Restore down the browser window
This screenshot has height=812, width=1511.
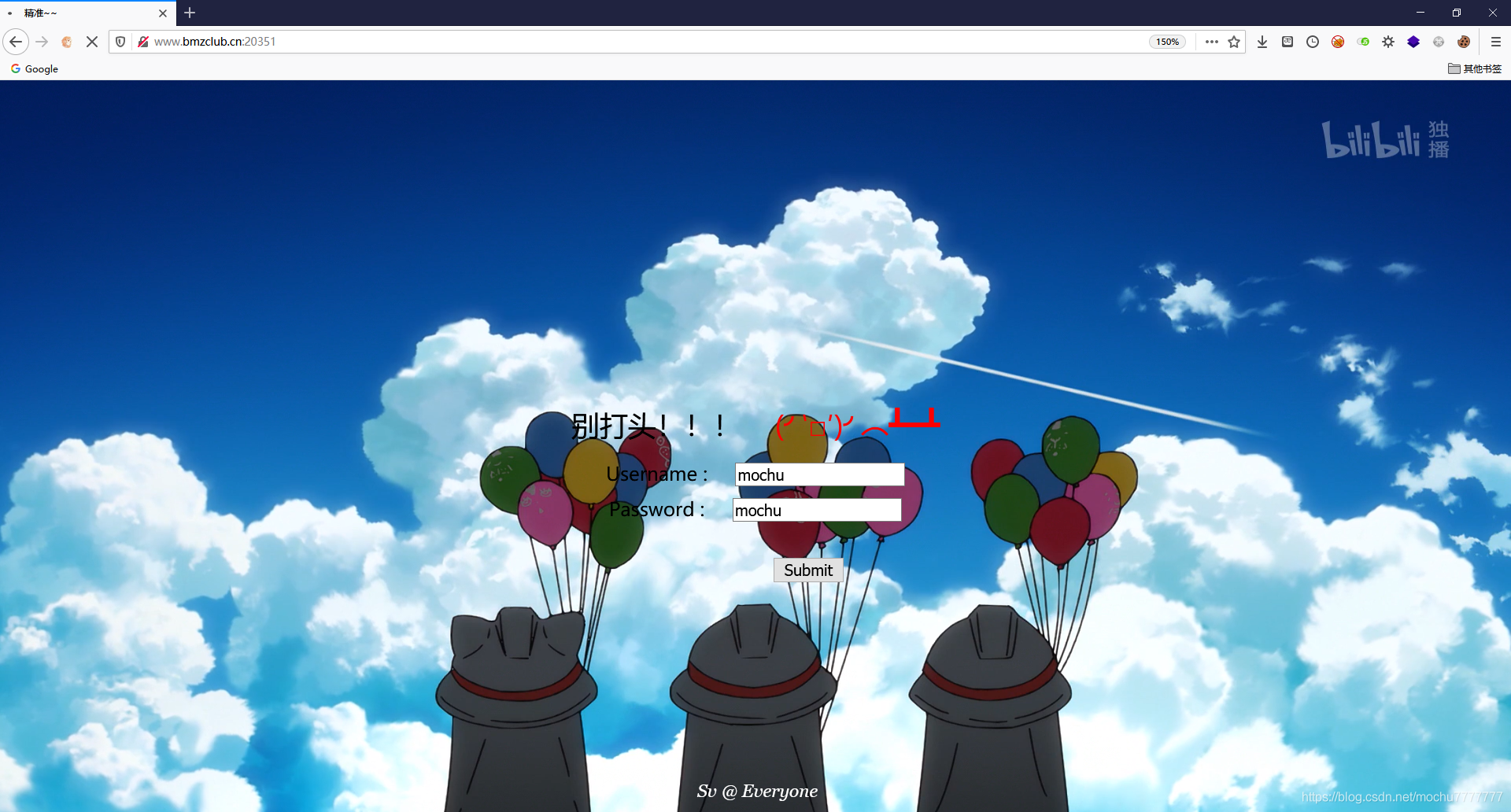1457,13
